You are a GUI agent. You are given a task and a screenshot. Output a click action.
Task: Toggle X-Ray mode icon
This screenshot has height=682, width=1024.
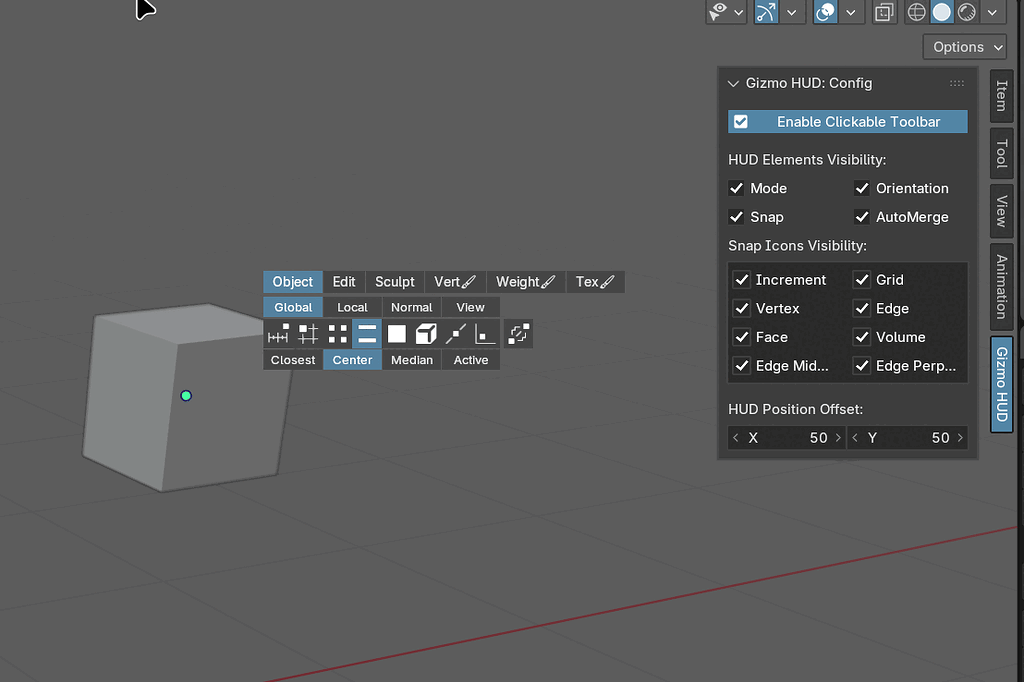pyautogui.click(x=884, y=12)
